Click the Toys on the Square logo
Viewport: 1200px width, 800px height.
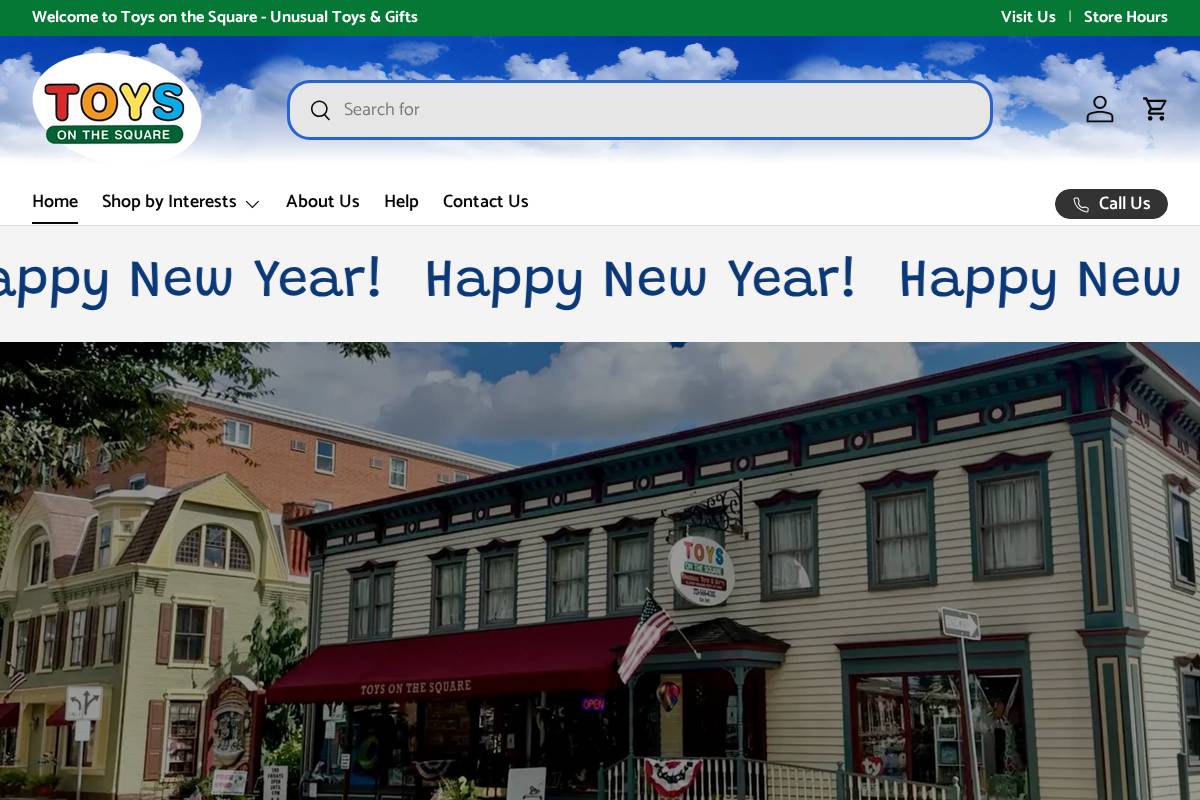[x=116, y=107]
